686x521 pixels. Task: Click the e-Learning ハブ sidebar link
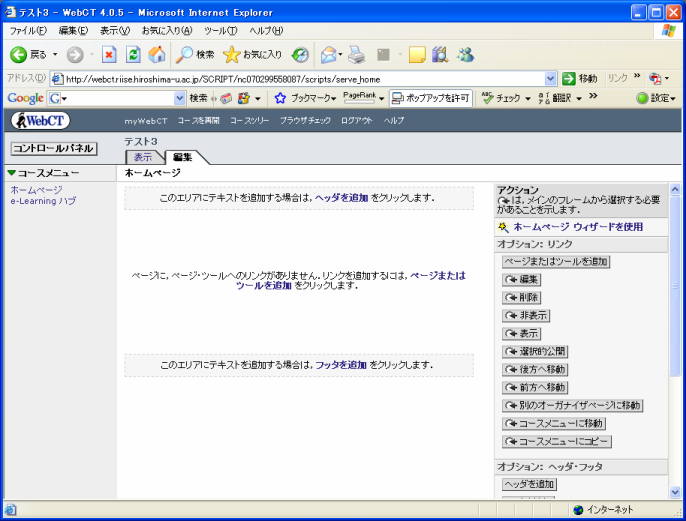(x=43, y=201)
